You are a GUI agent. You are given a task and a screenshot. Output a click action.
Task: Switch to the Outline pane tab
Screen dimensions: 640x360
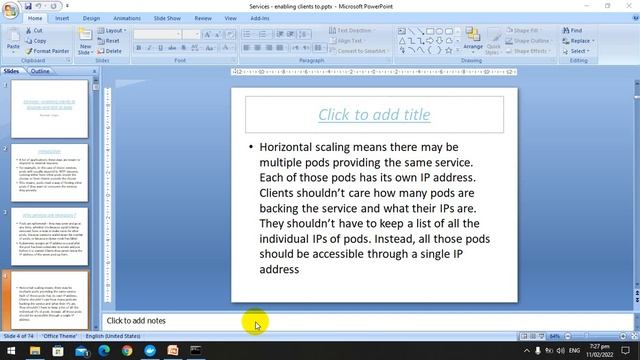pyautogui.click(x=40, y=71)
